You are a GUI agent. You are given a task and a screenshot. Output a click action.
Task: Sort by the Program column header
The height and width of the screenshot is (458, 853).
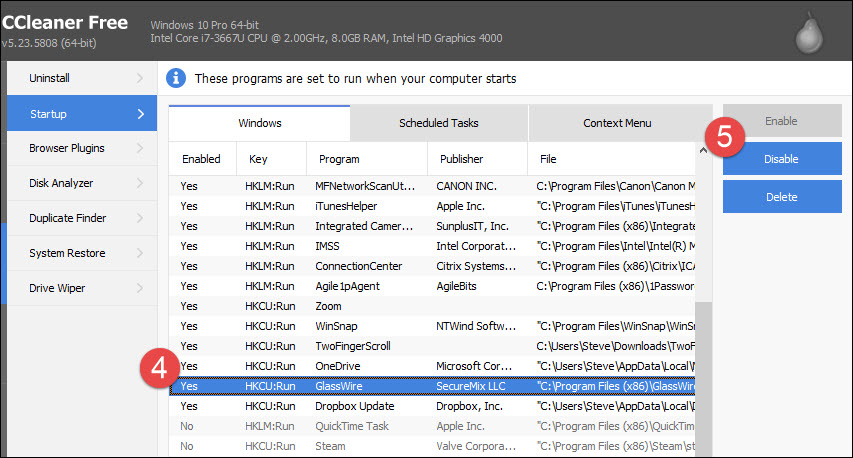point(367,159)
